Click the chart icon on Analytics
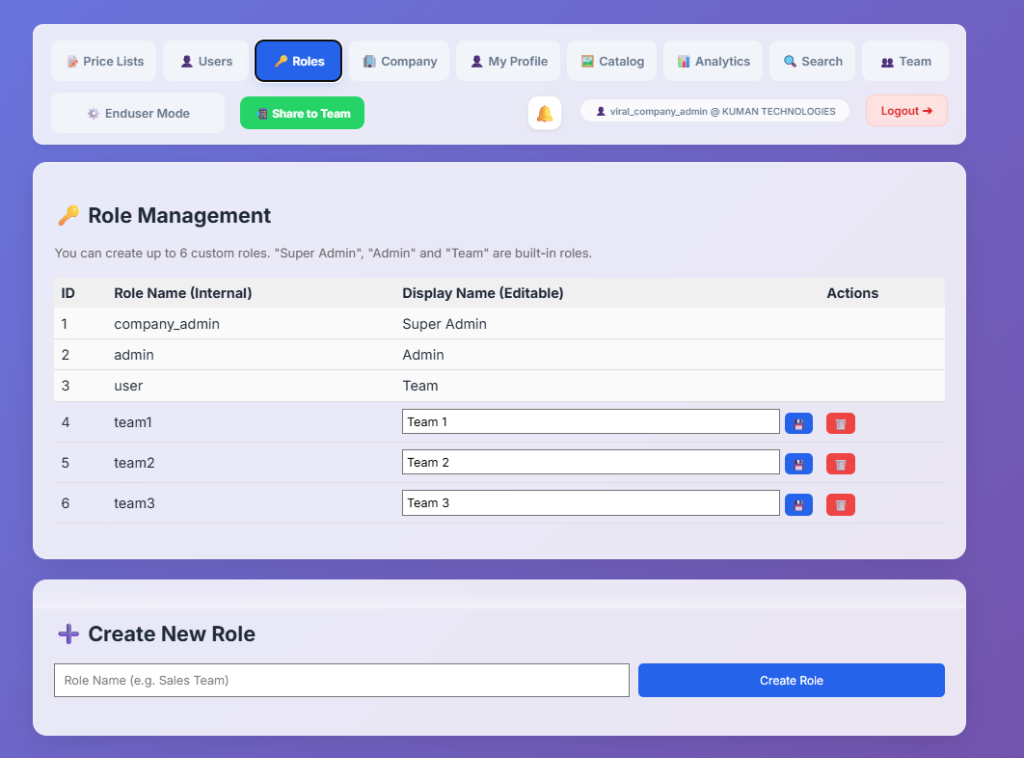1024x758 pixels. pos(684,61)
